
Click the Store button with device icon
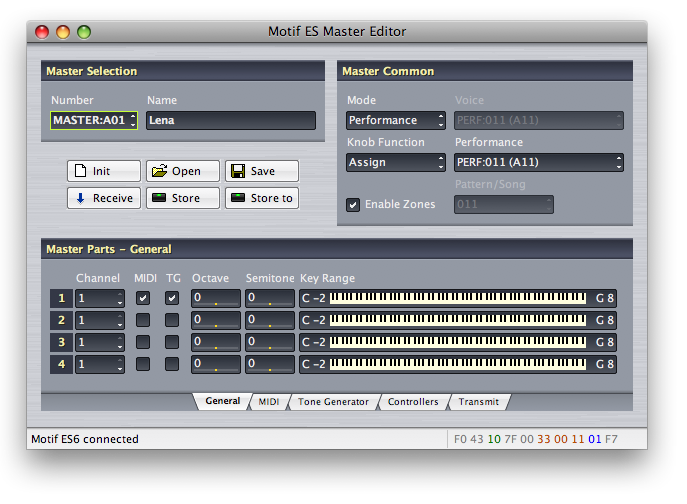click(182, 198)
